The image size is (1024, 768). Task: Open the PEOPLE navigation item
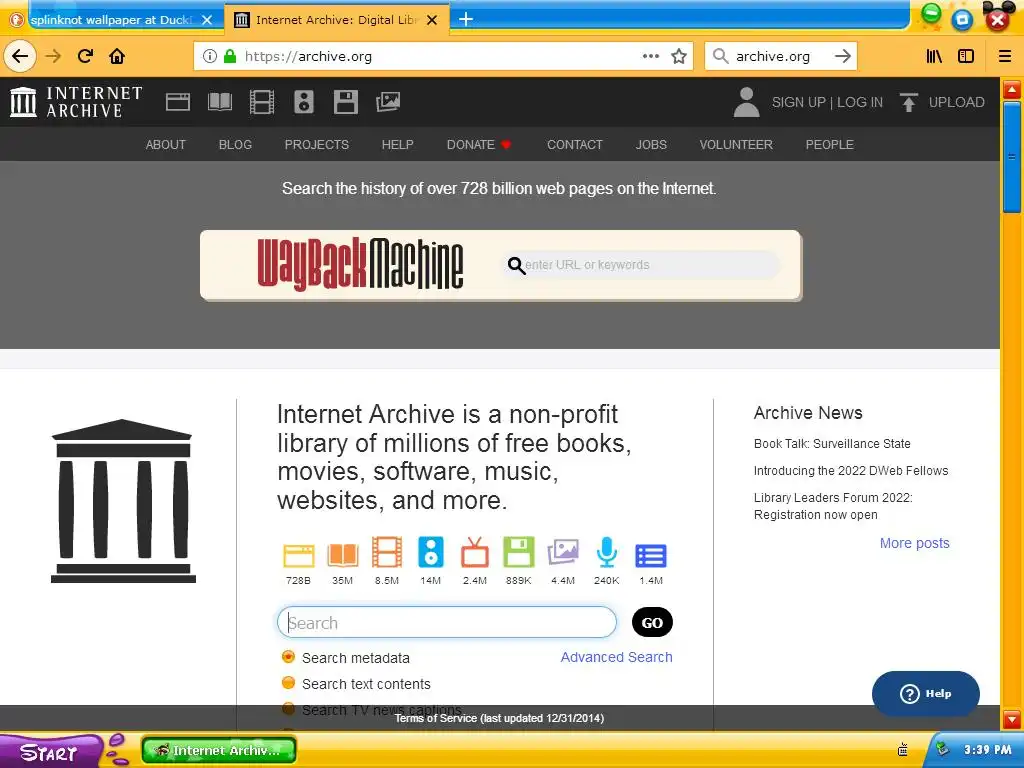(829, 144)
